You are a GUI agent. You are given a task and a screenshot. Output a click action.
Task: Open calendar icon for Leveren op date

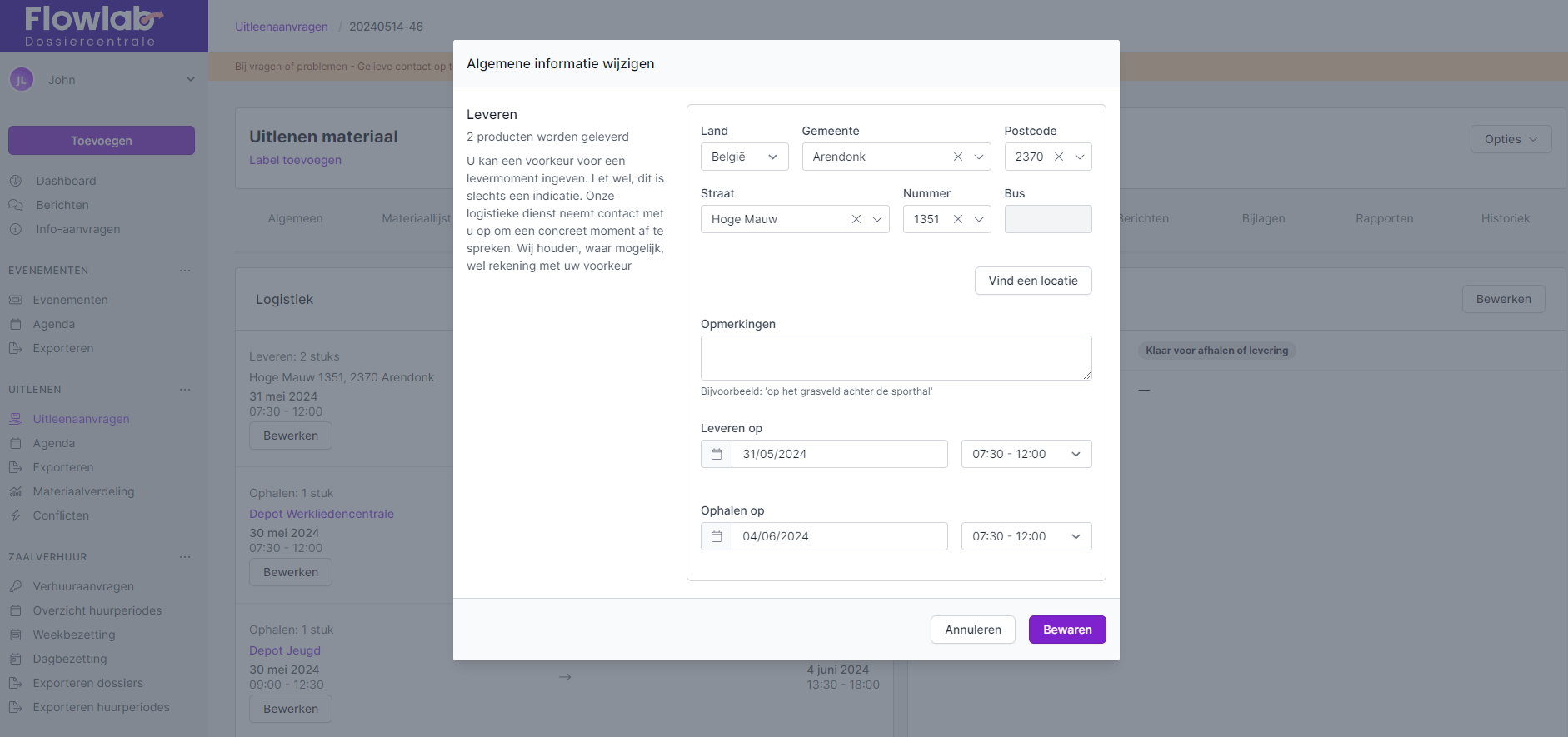pos(717,454)
